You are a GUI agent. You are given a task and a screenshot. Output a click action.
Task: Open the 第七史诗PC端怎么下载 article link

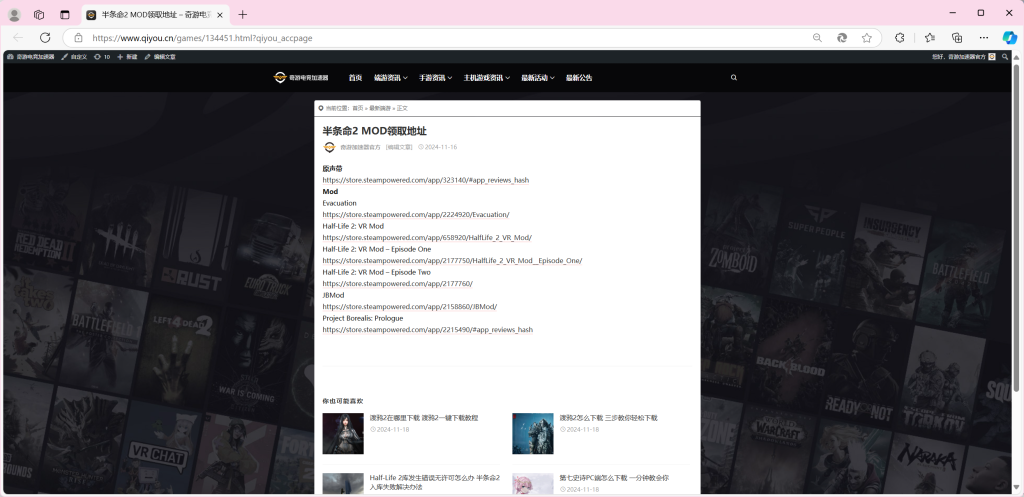(x=614, y=478)
